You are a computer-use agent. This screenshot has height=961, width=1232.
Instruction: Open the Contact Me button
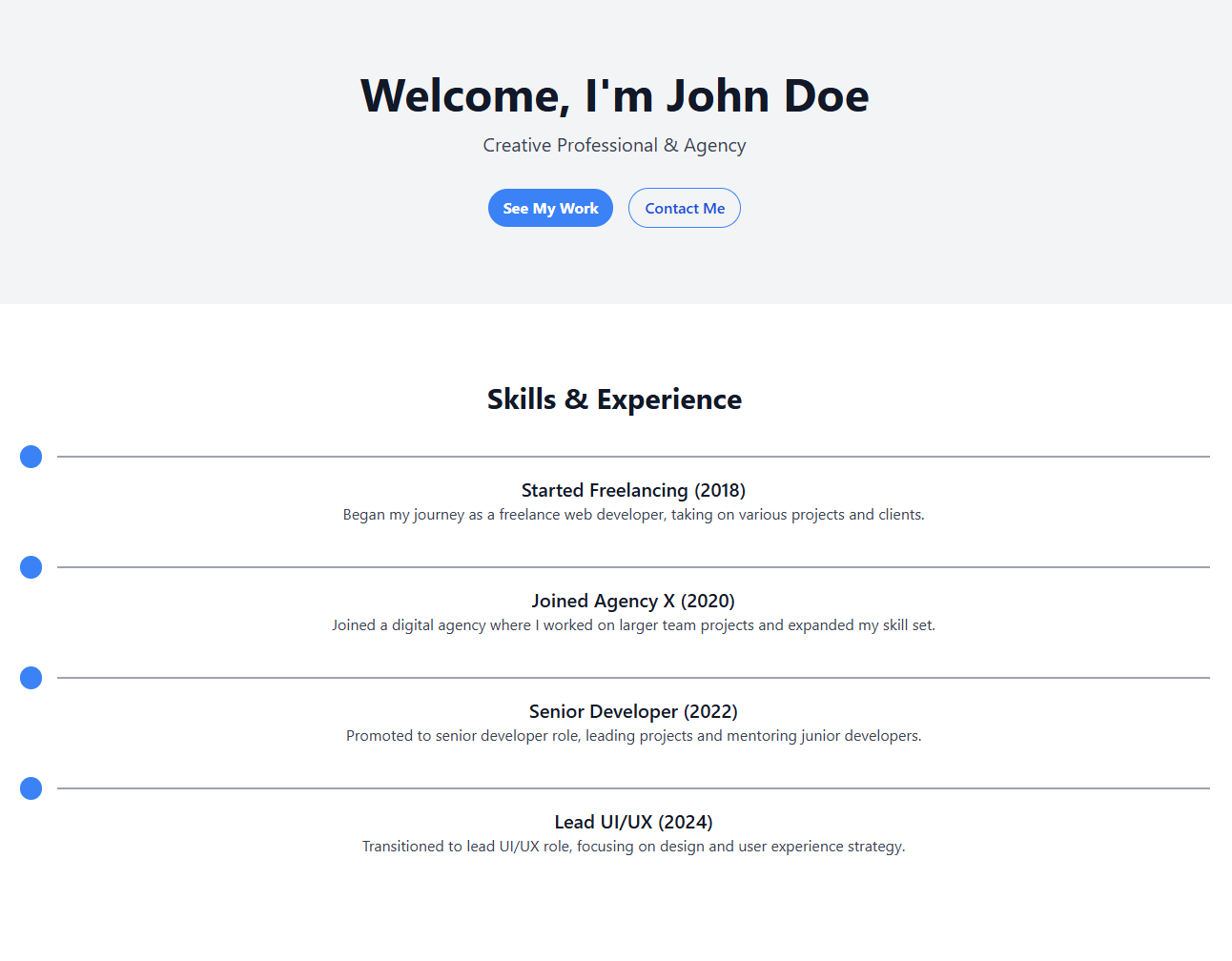(685, 208)
